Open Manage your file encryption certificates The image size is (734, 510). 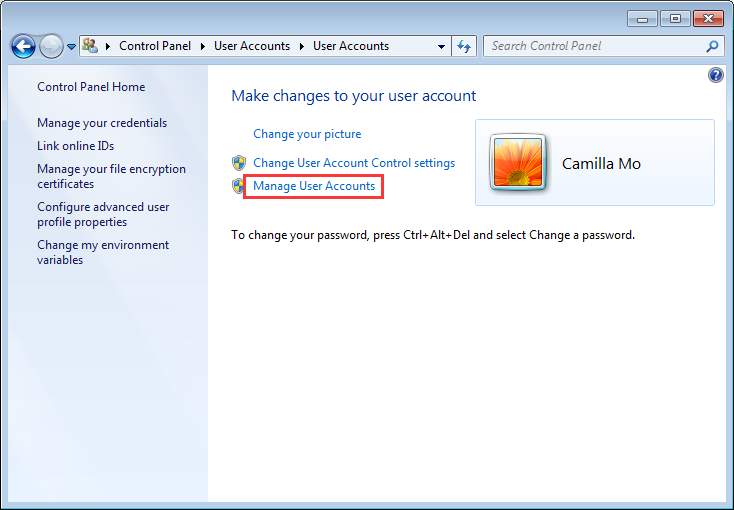click(x=111, y=176)
